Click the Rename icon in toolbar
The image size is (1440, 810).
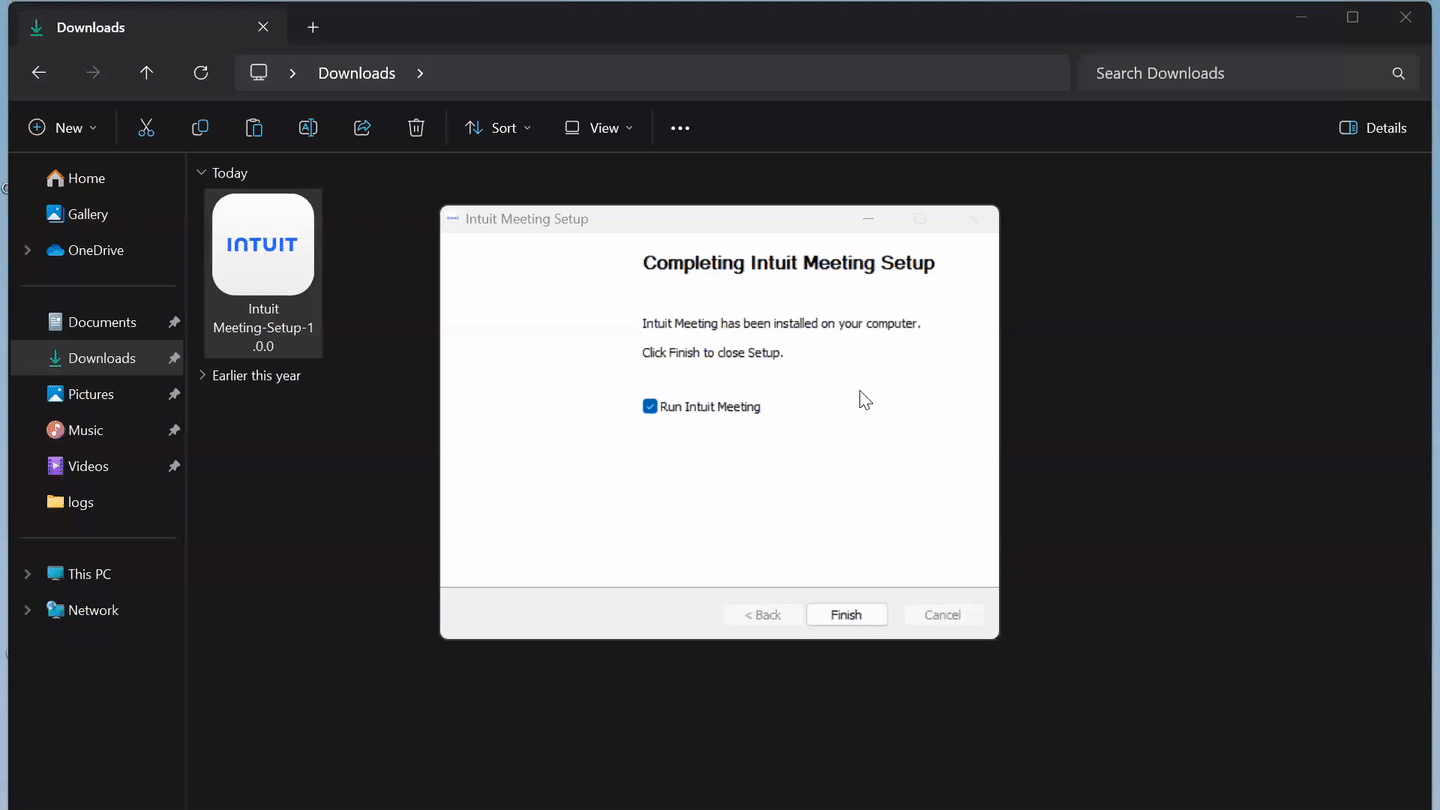coord(308,128)
